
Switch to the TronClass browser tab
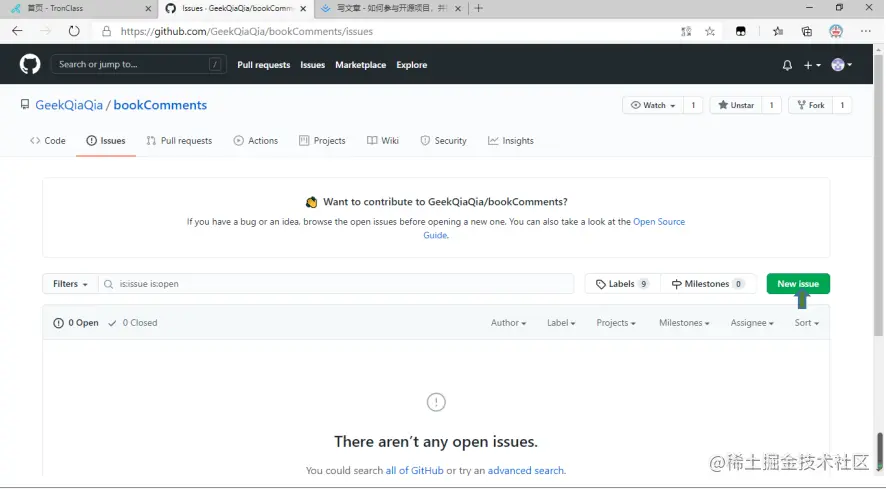(79, 8)
